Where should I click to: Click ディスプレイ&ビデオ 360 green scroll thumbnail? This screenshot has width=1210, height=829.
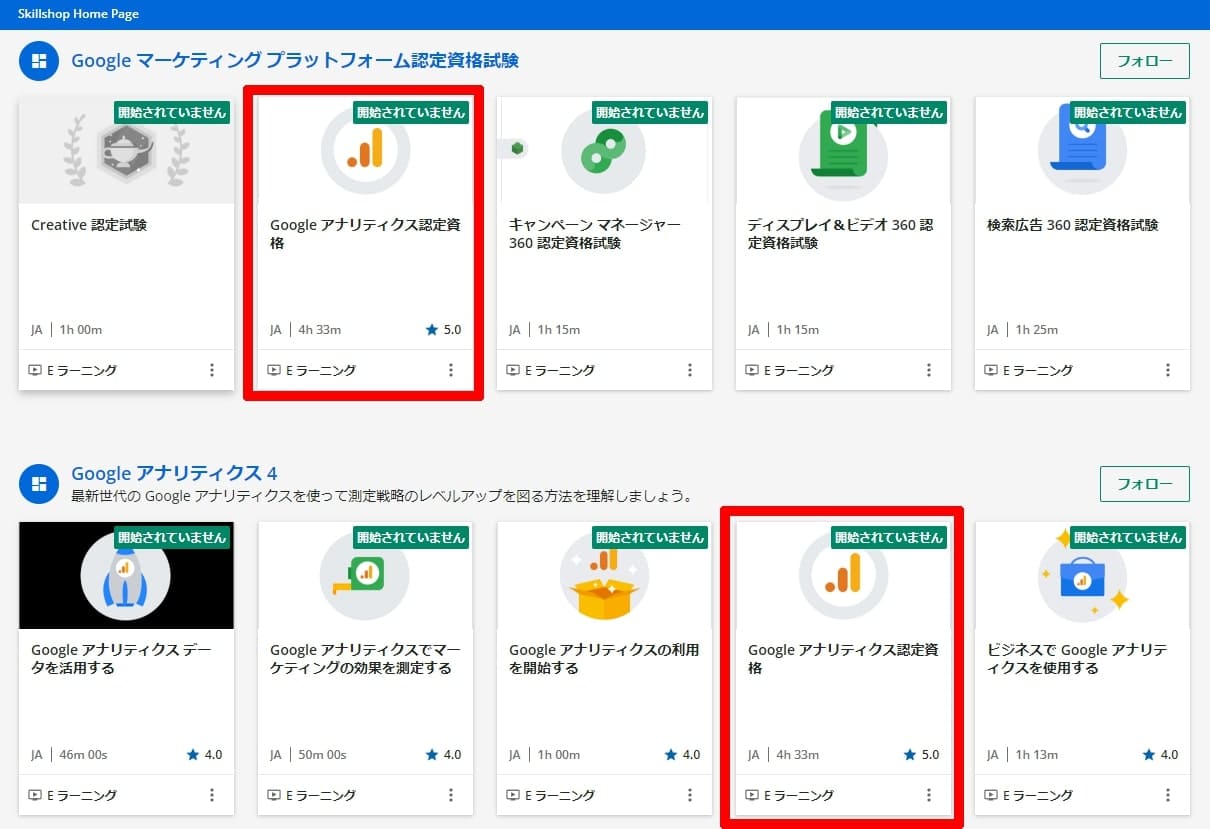(843, 150)
